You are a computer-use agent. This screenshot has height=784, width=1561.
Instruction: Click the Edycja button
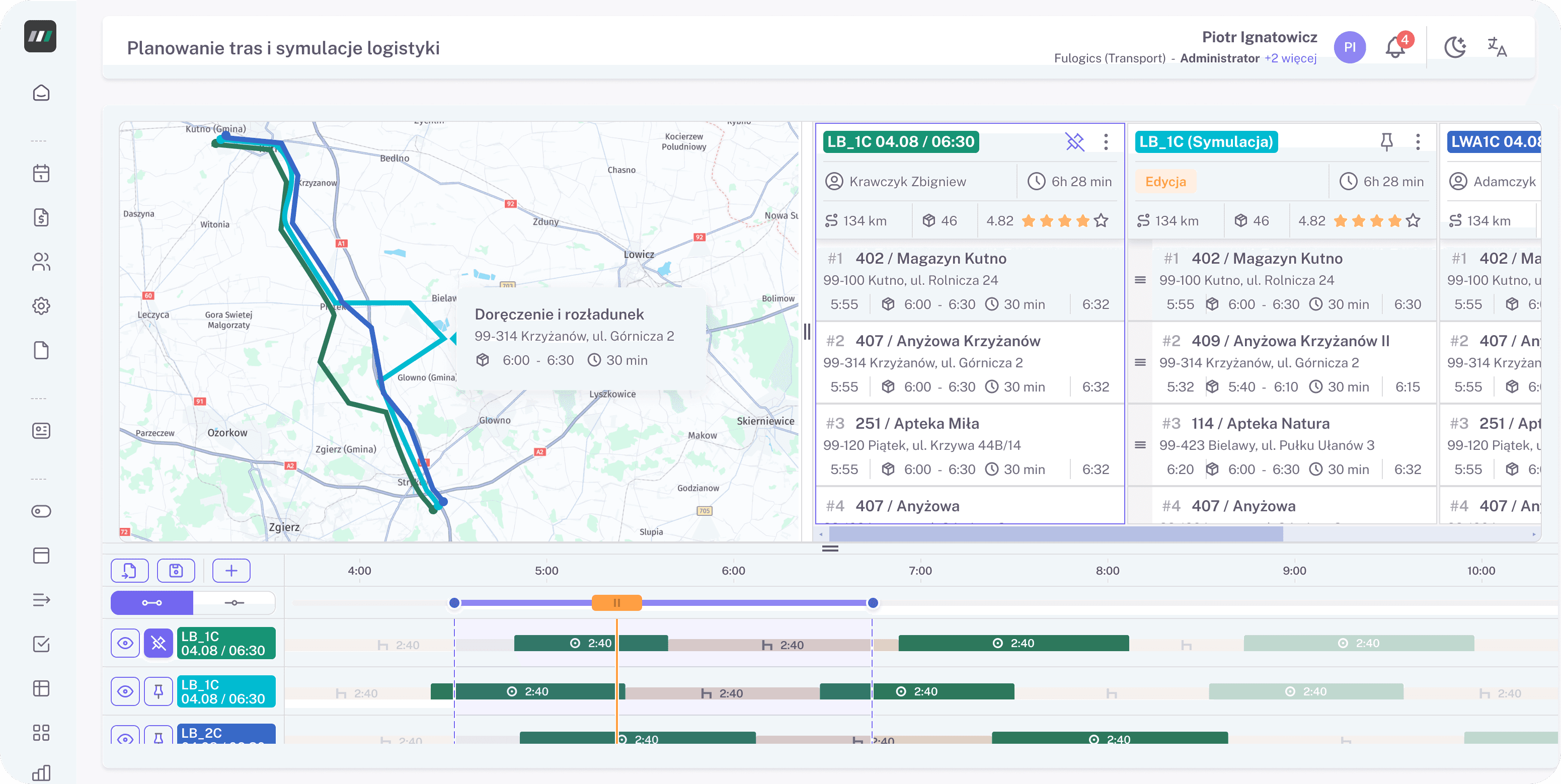1165,182
